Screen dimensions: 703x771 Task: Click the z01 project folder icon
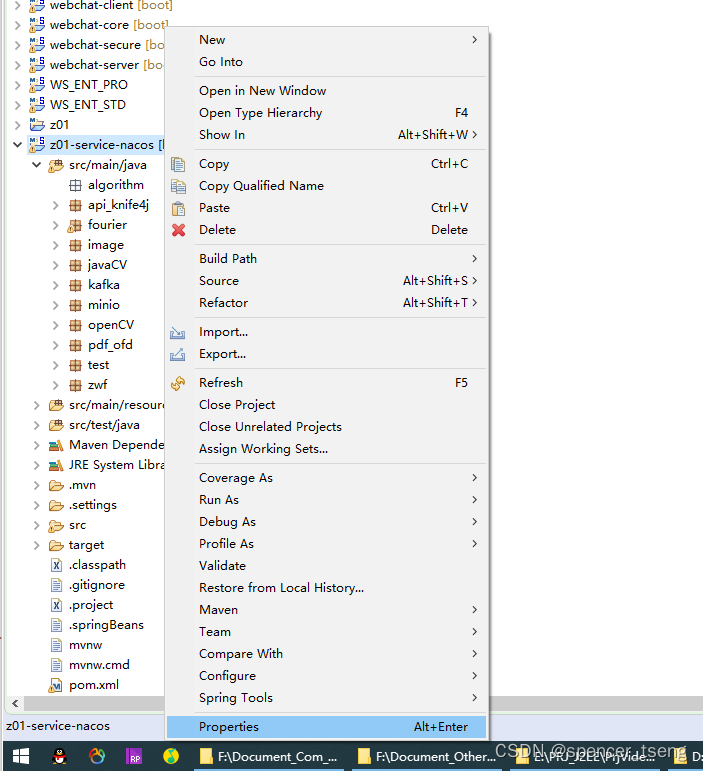point(37,124)
